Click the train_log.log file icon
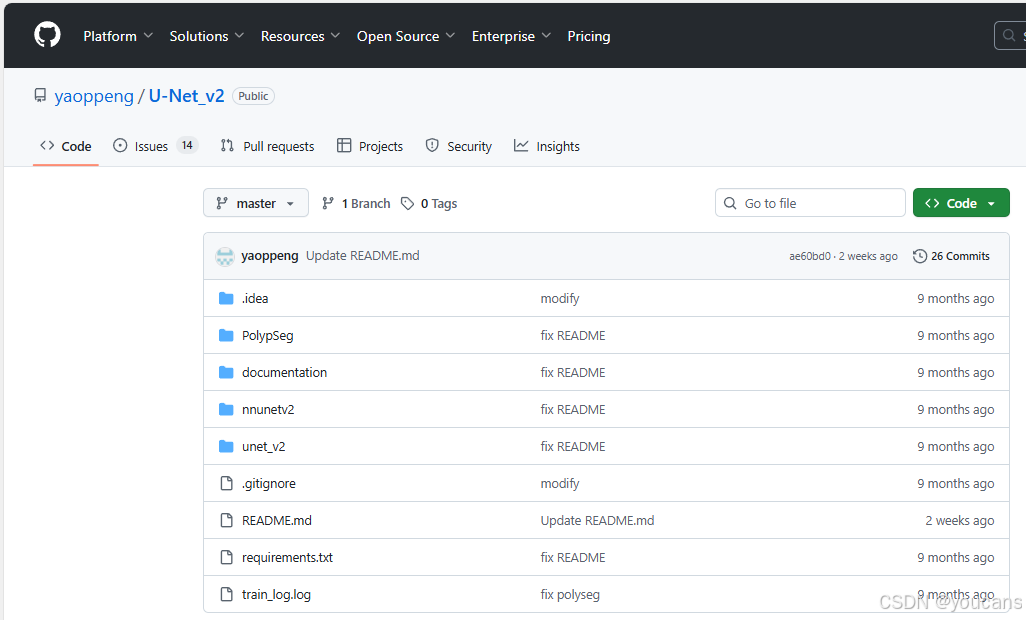 pyautogui.click(x=226, y=594)
